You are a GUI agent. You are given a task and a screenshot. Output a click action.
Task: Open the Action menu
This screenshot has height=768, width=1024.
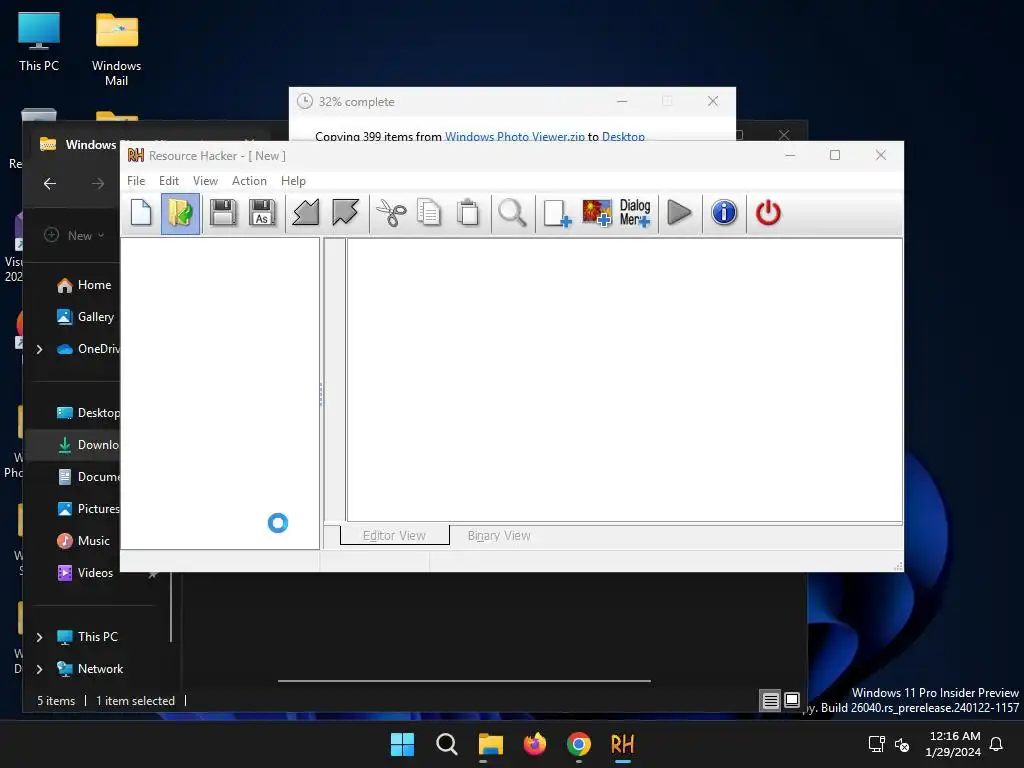(x=249, y=181)
